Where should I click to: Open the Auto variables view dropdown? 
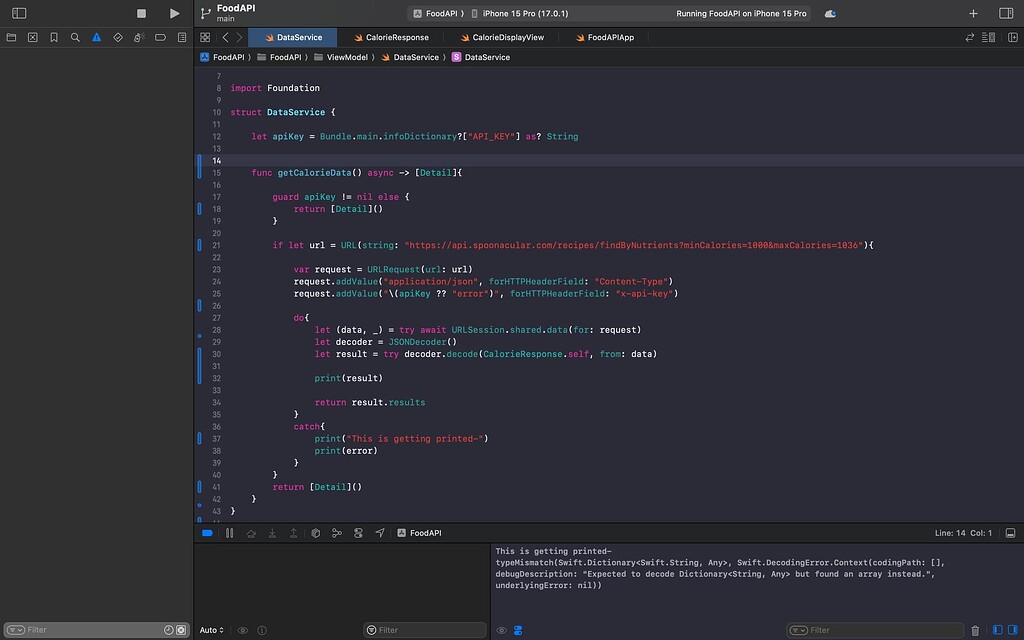click(212, 630)
